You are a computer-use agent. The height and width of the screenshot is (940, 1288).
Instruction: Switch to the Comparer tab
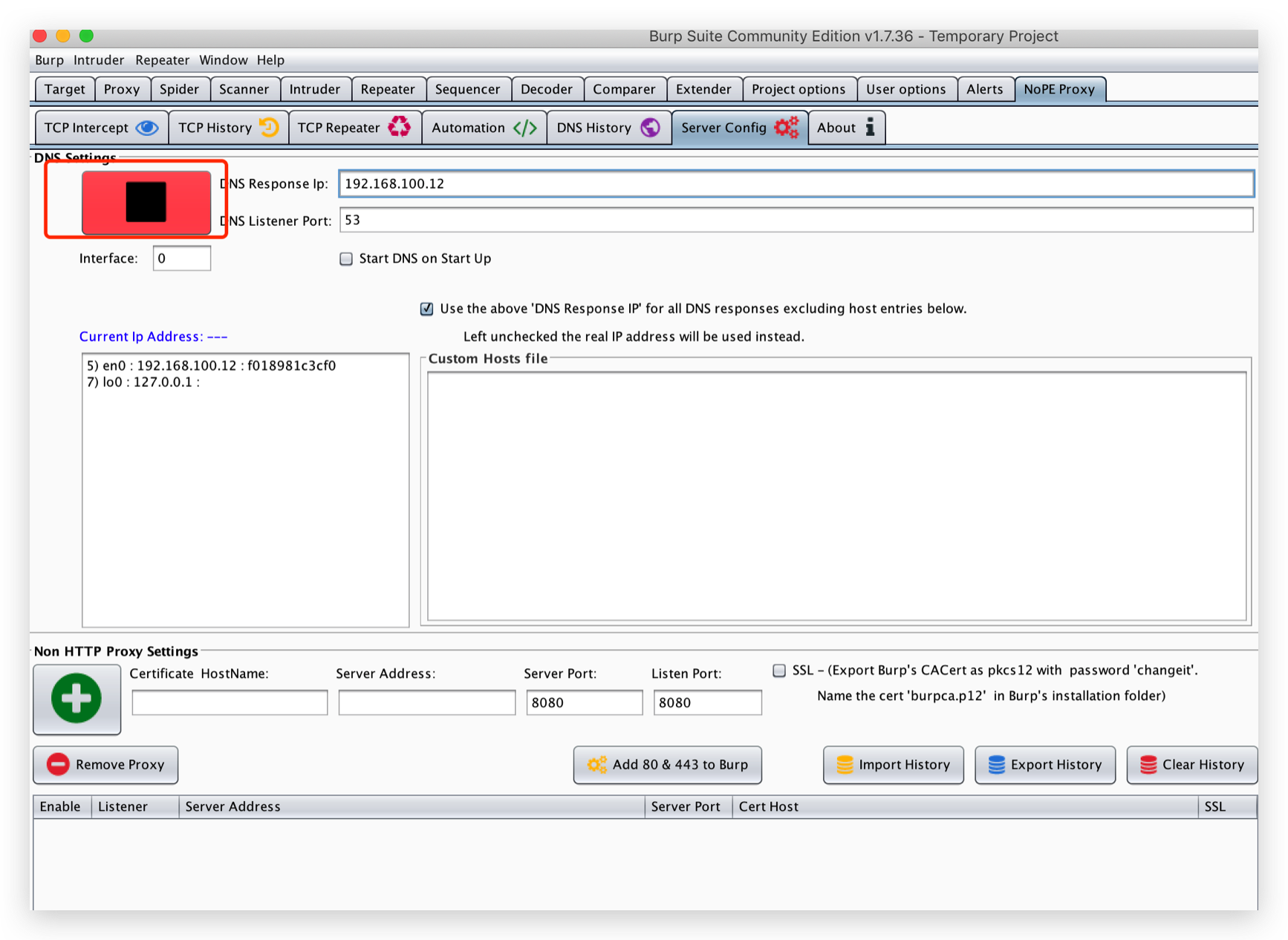tap(625, 89)
